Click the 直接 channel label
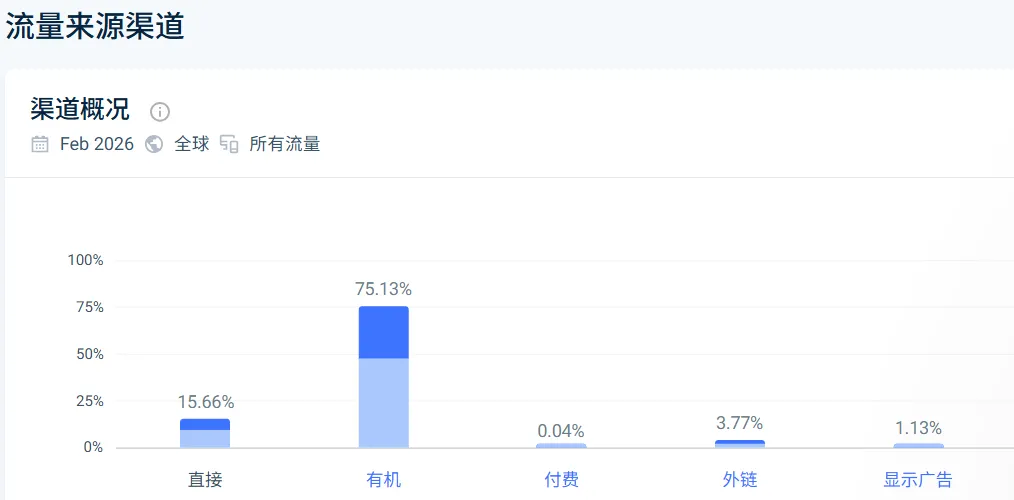 [205, 480]
